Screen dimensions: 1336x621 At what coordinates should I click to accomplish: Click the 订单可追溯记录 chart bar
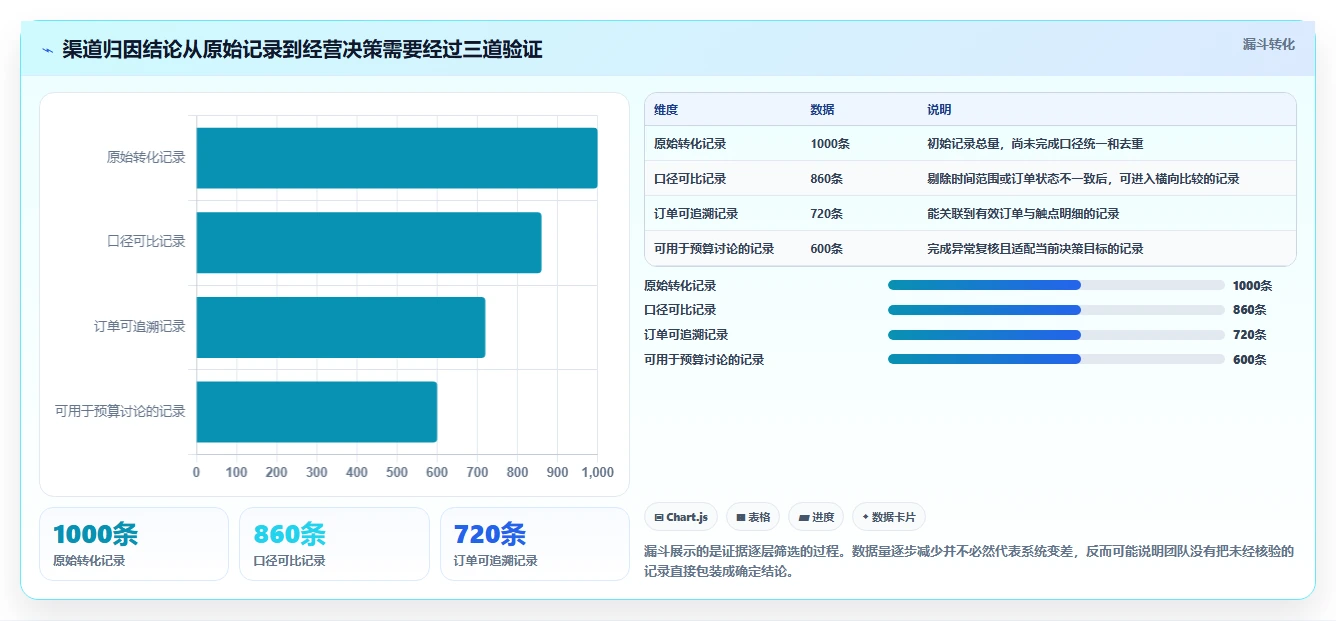341,327
